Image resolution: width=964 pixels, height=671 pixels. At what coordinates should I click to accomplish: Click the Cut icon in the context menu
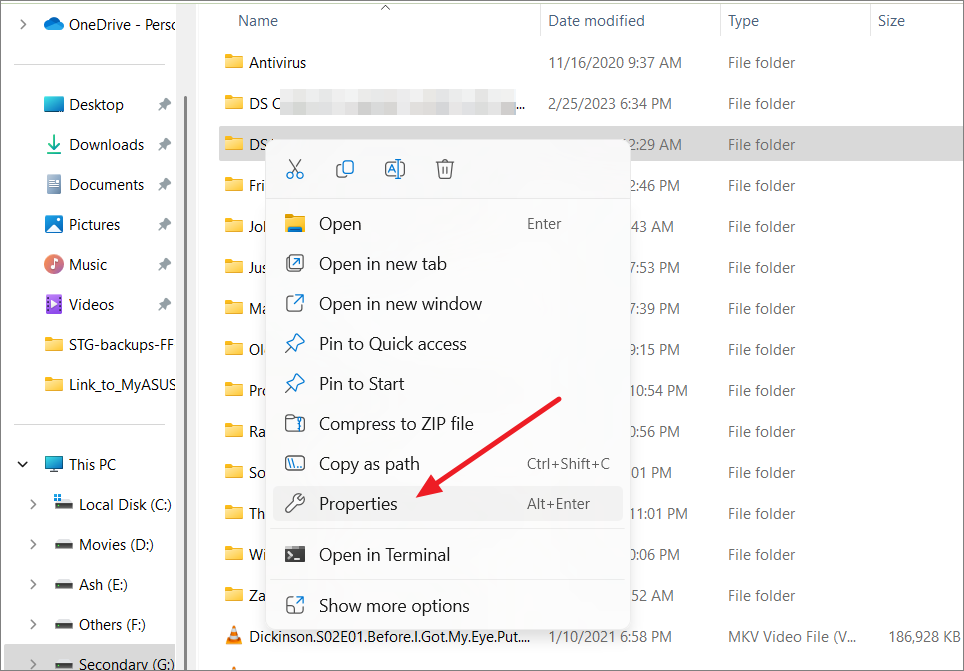coord(295,169)
